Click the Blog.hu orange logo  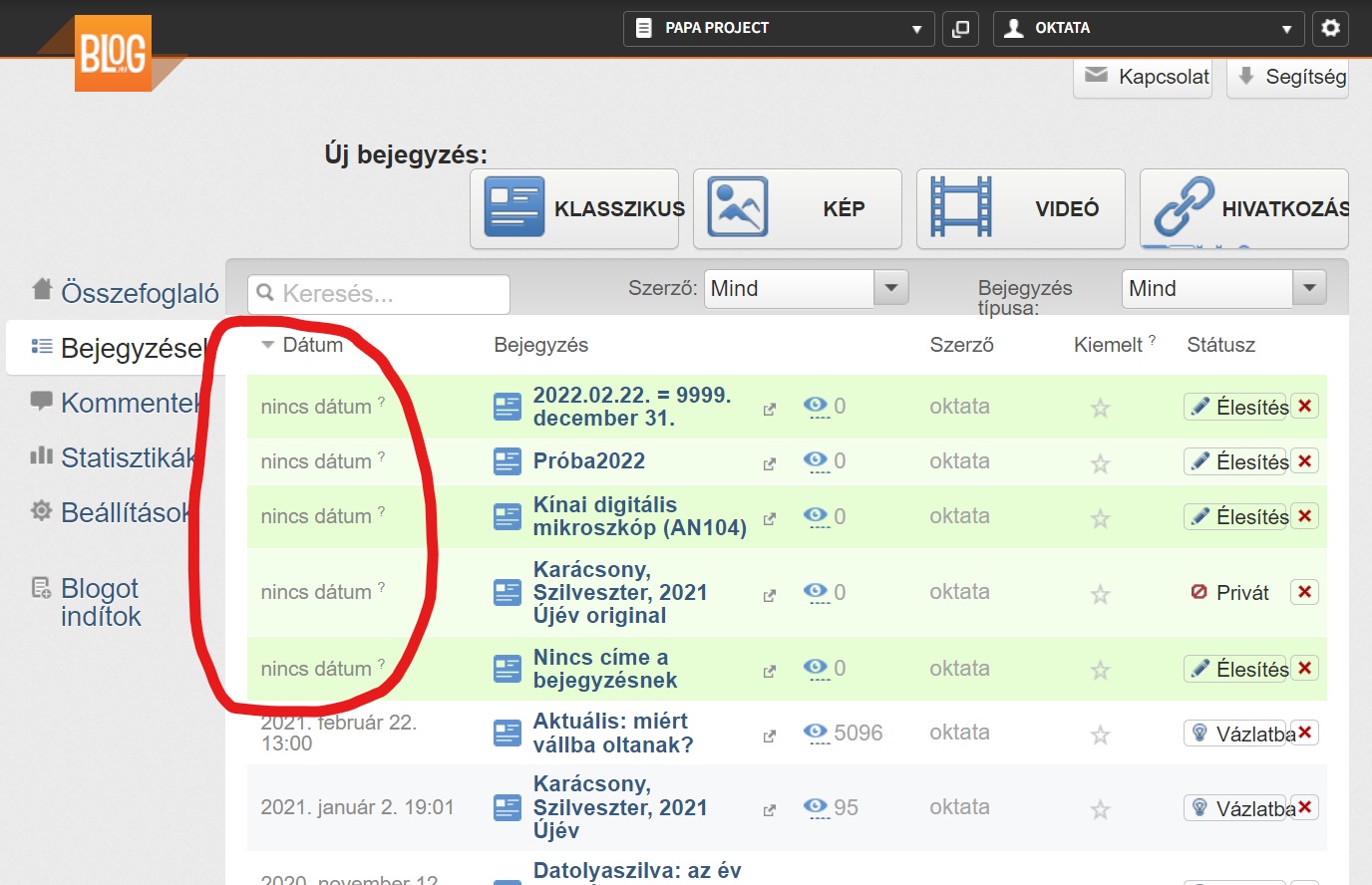pos(113,54)
